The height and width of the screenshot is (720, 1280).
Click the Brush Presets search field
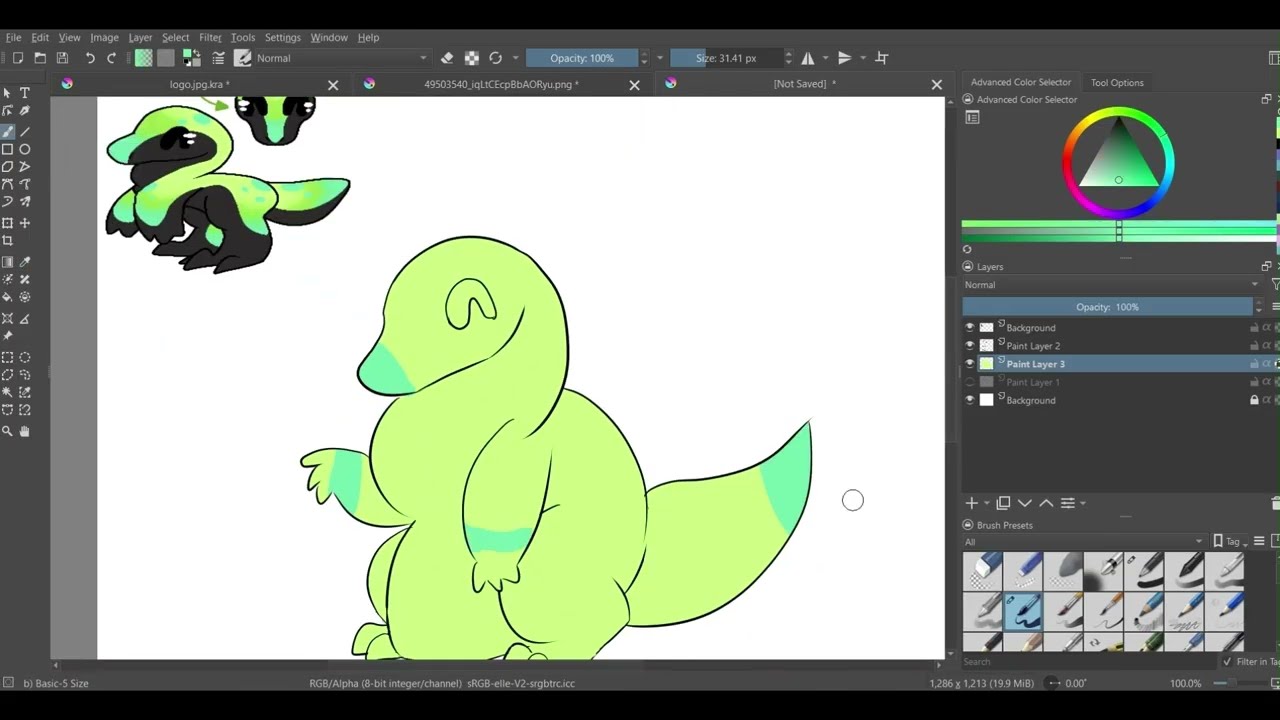[x=1090, y=661]
